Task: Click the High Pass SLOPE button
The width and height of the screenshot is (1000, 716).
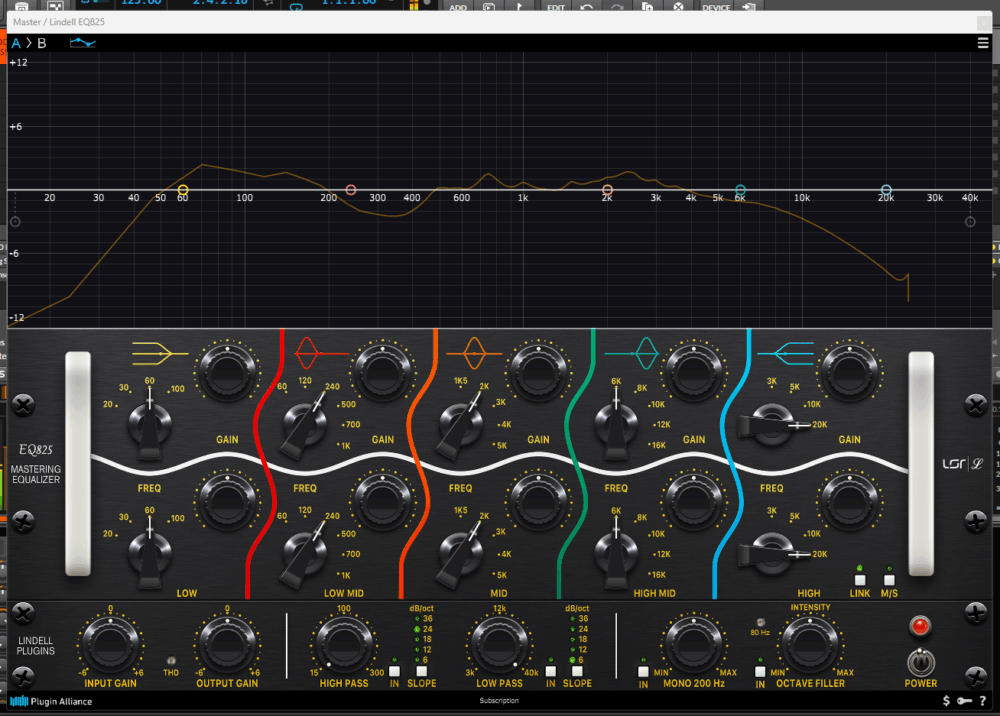Action: click(x=422, y=671)
